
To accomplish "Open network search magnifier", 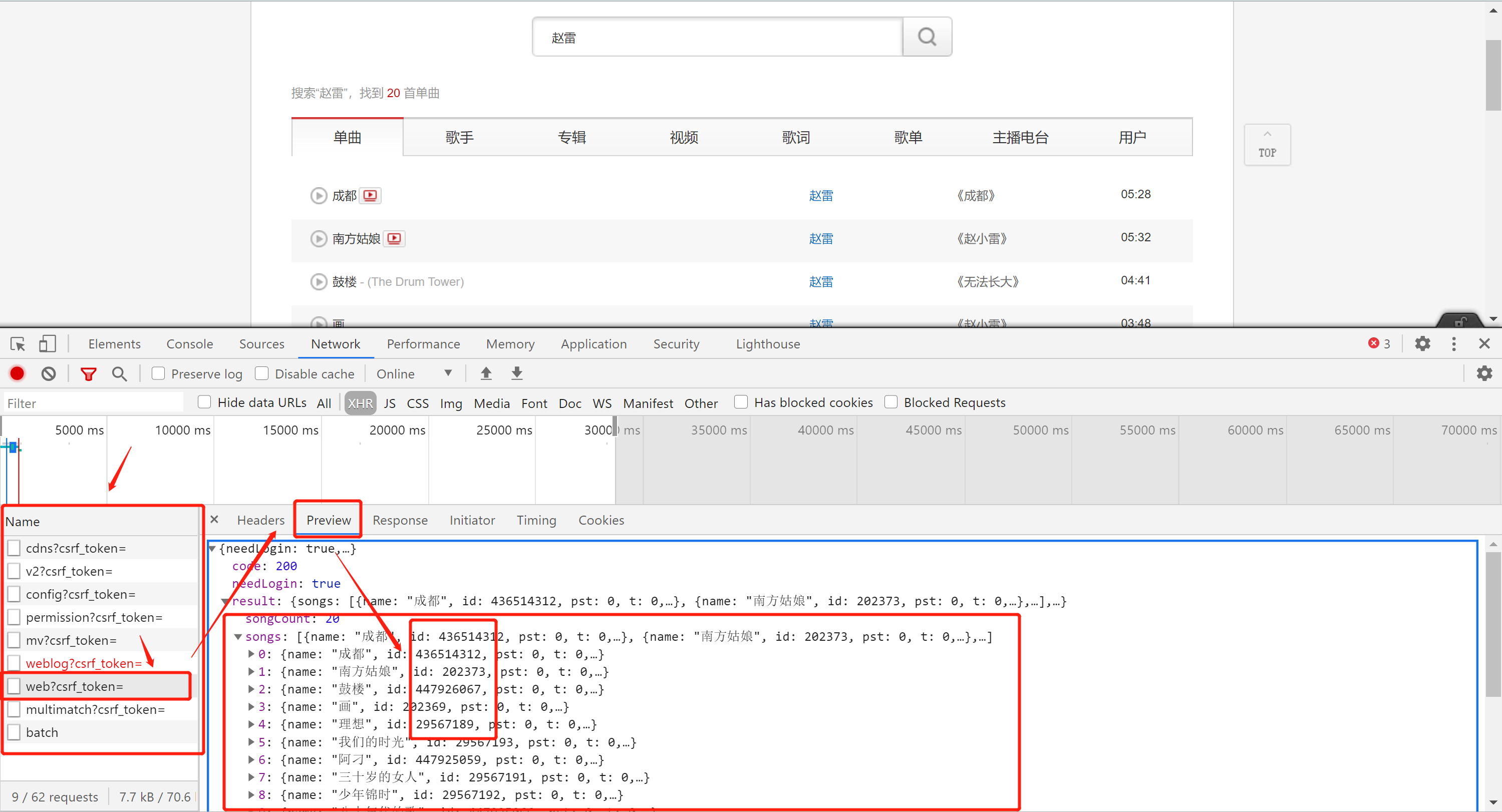I will pyautogui.click(x=120, y=373).
